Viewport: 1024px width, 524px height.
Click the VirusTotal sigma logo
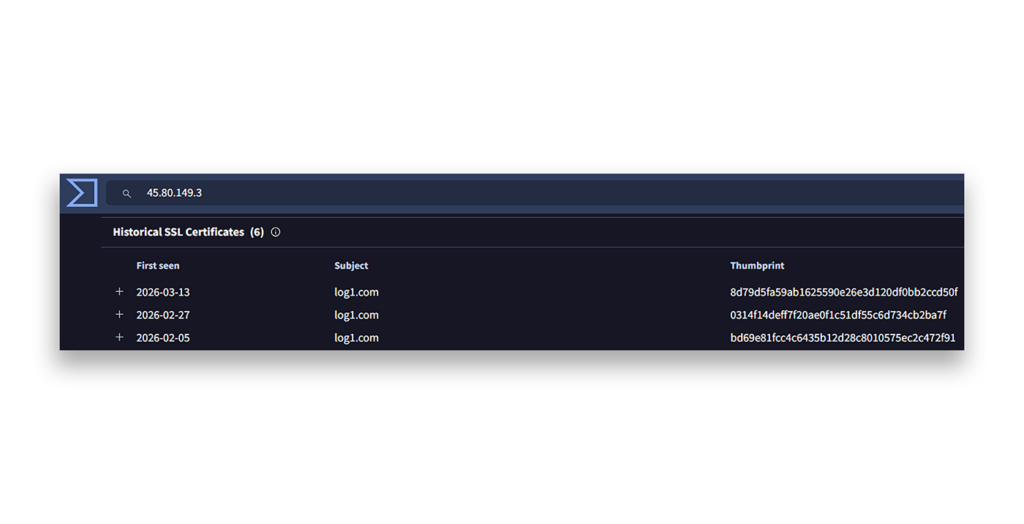pyautogui.click(x=82, y=193)
